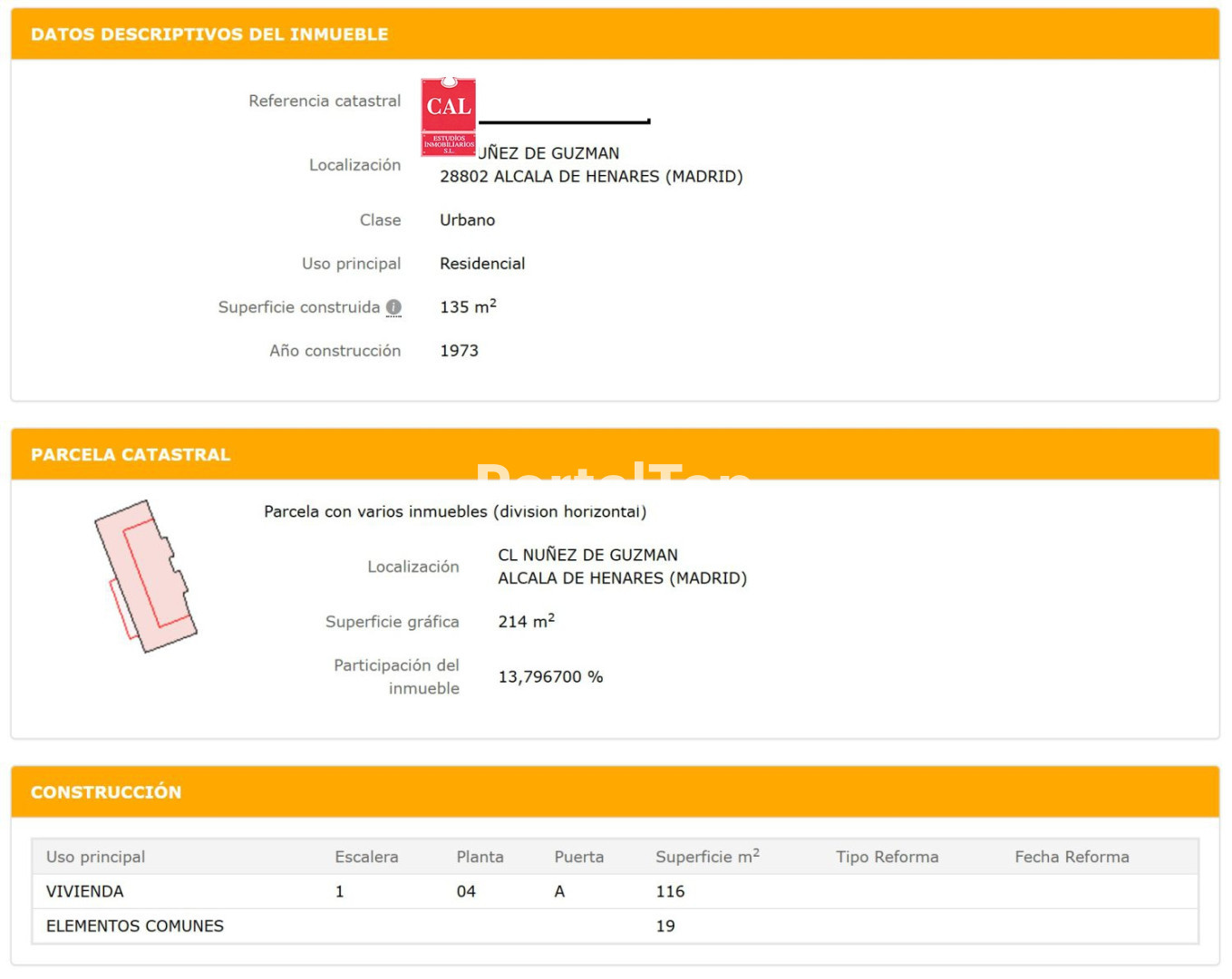Click the Construcción section header
The width and height of the screenshot is (1232, 979).
pyautogui.click(x=106, y=792)
